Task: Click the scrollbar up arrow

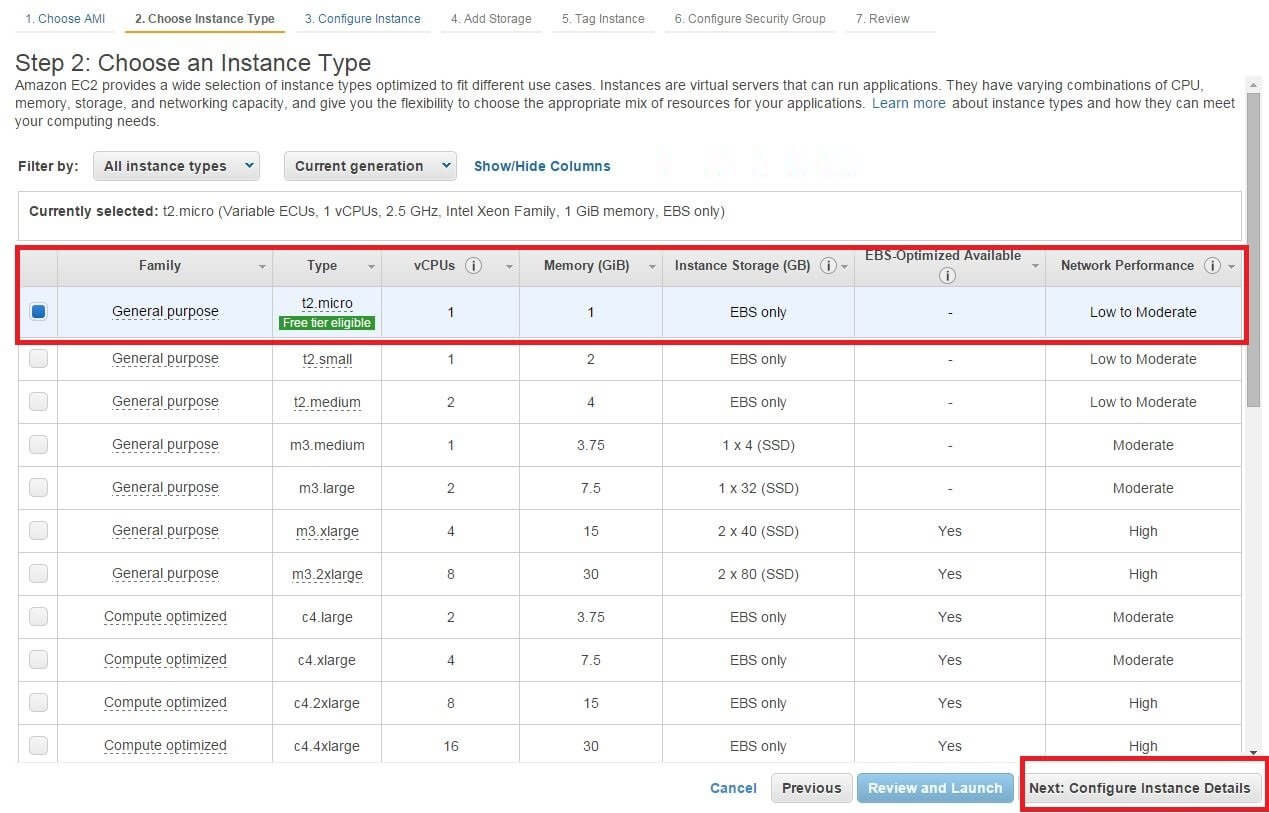Action: coord(1253,84)
